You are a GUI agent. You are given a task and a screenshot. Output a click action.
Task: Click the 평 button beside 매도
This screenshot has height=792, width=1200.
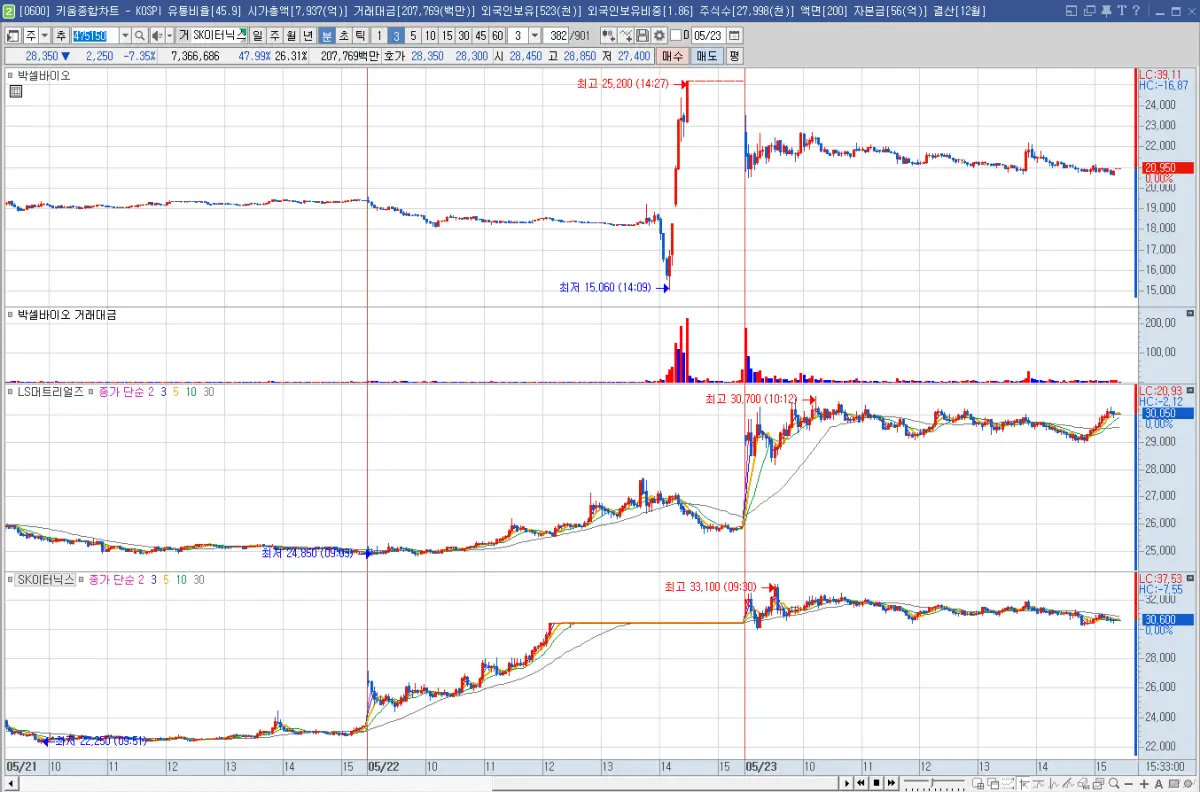[x=734, y=56]
